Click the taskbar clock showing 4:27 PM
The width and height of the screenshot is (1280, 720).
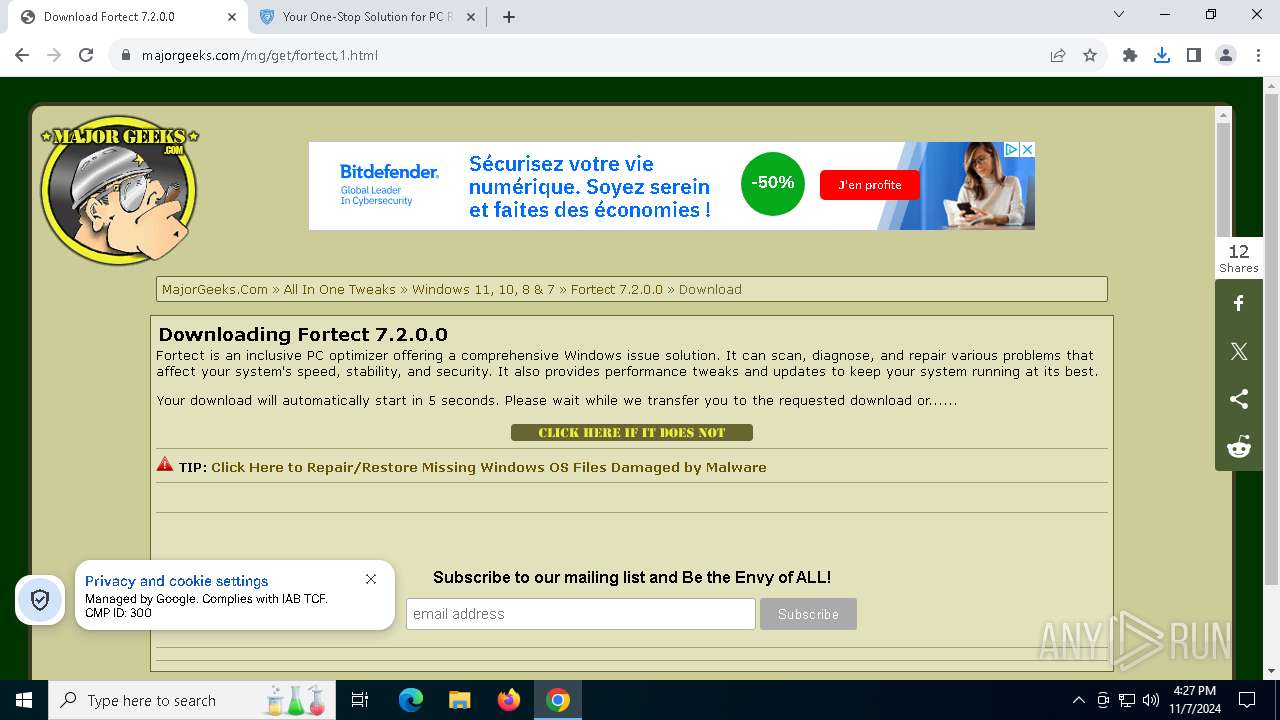[x=1194, y=700]
